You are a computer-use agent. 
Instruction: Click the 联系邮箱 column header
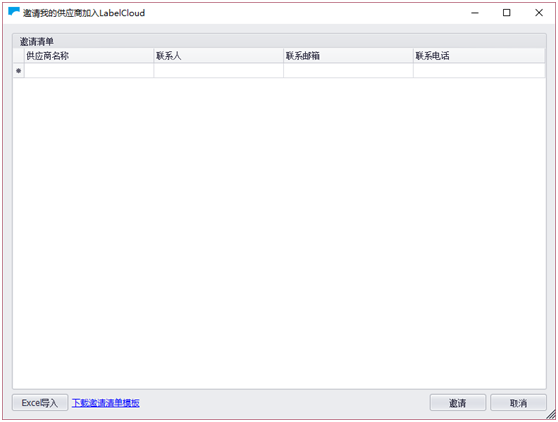(348, 56)
